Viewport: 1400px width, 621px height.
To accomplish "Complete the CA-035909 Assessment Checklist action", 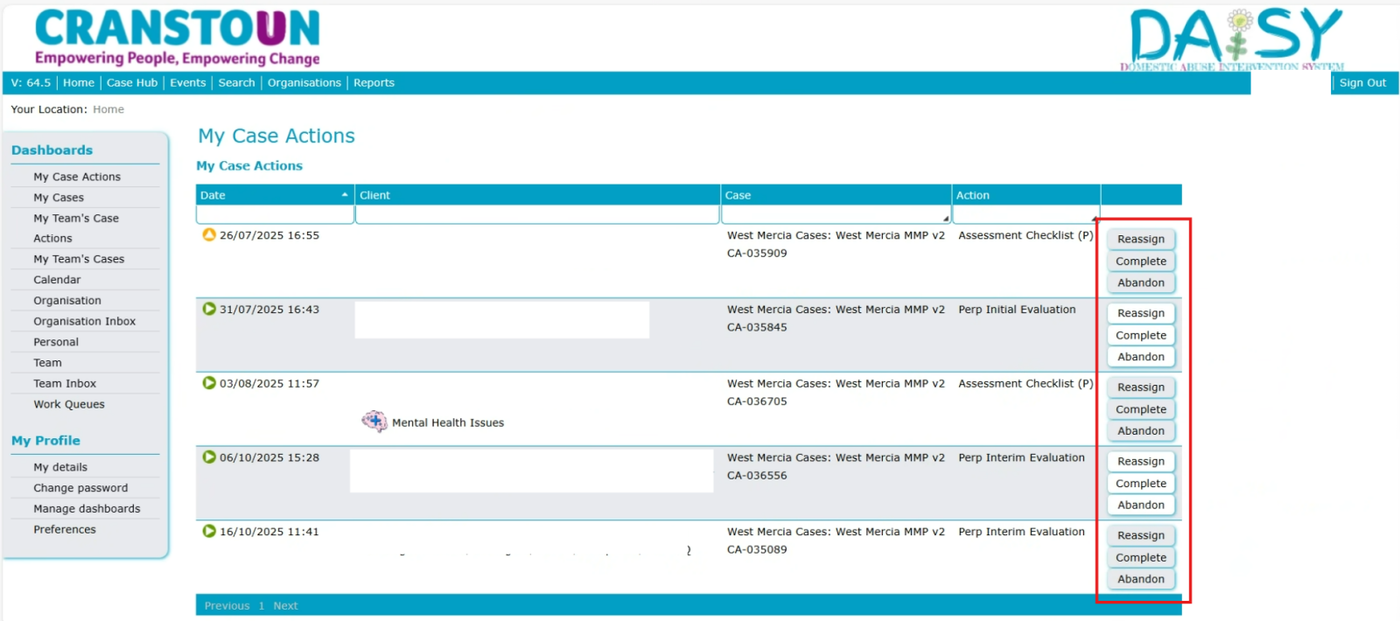I will tap(1141, 261).
